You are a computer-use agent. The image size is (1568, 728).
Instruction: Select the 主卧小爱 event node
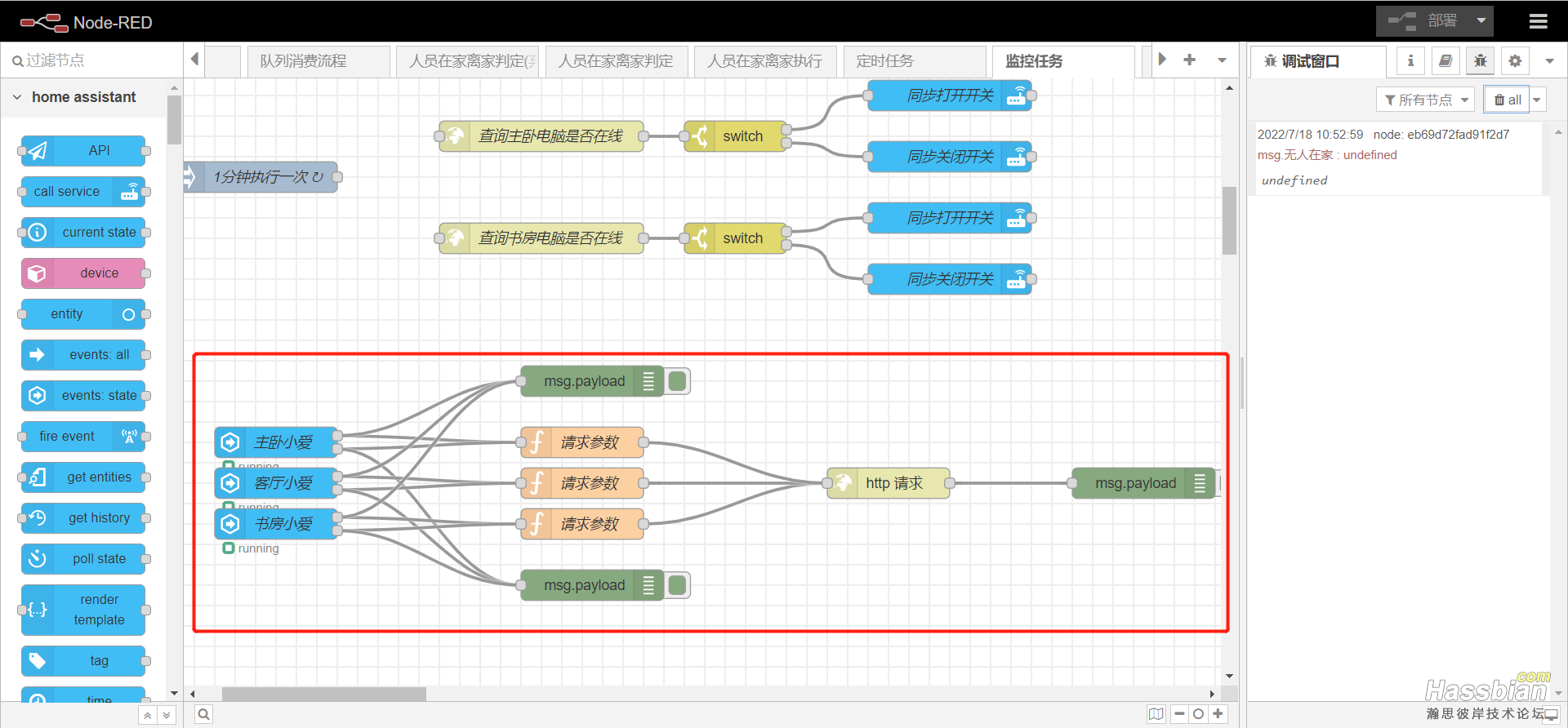point(276,442)
